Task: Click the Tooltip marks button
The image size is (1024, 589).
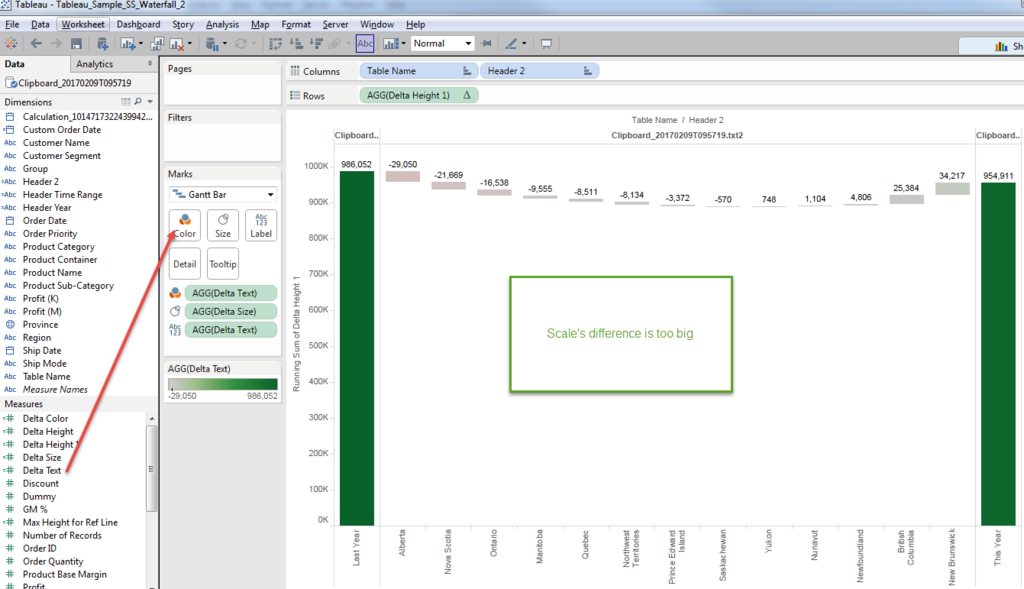Action: click(x=223, y=264)
